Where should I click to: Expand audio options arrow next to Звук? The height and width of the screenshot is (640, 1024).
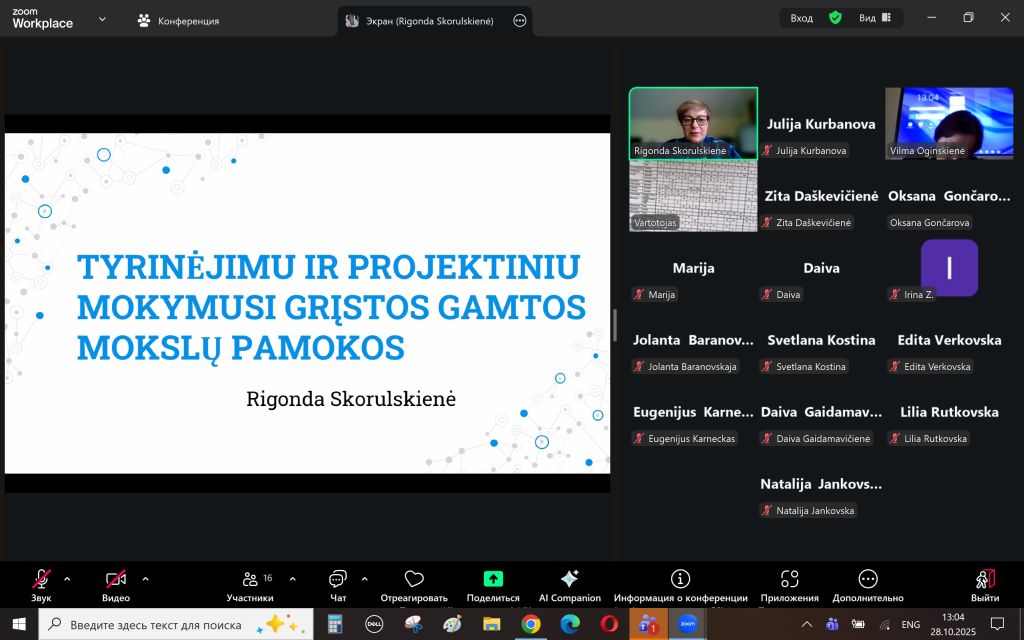[x=67, y=578]
